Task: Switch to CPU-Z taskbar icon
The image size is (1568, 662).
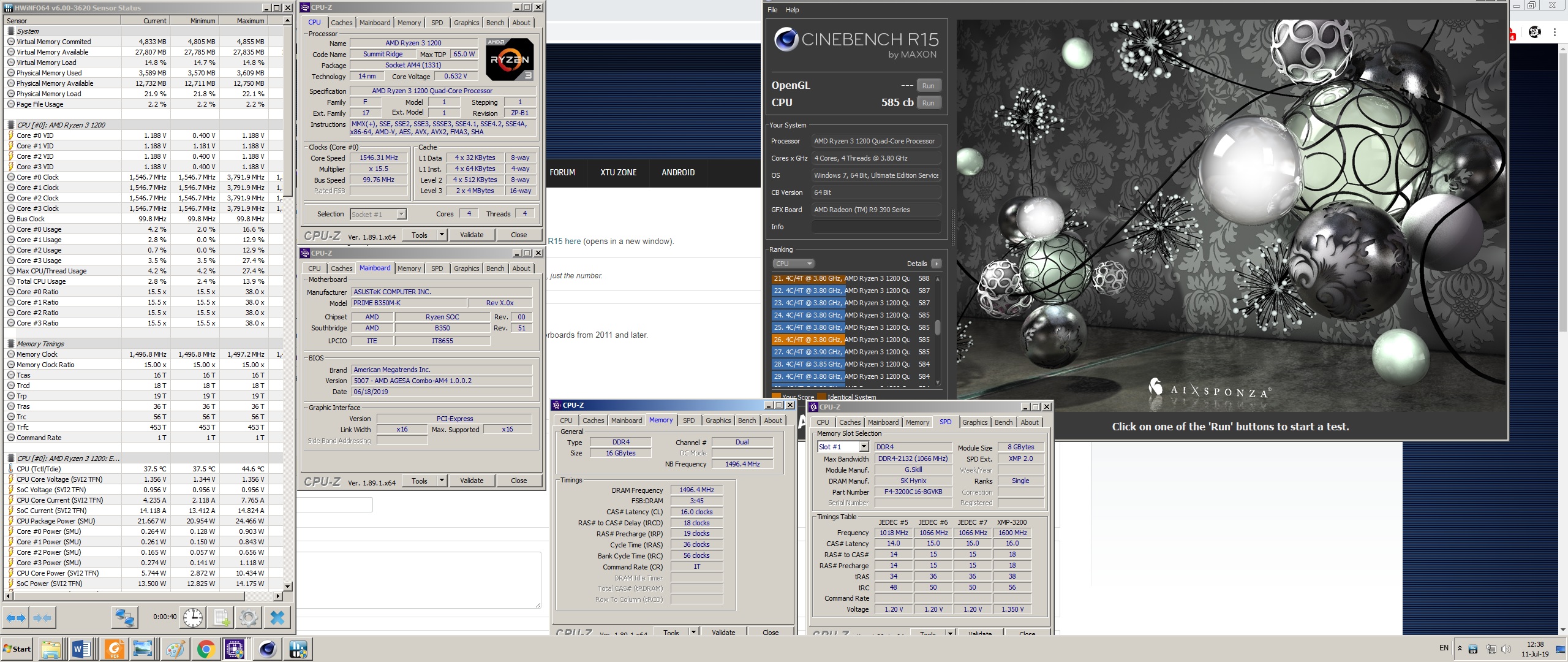Action: pos(235,649)
